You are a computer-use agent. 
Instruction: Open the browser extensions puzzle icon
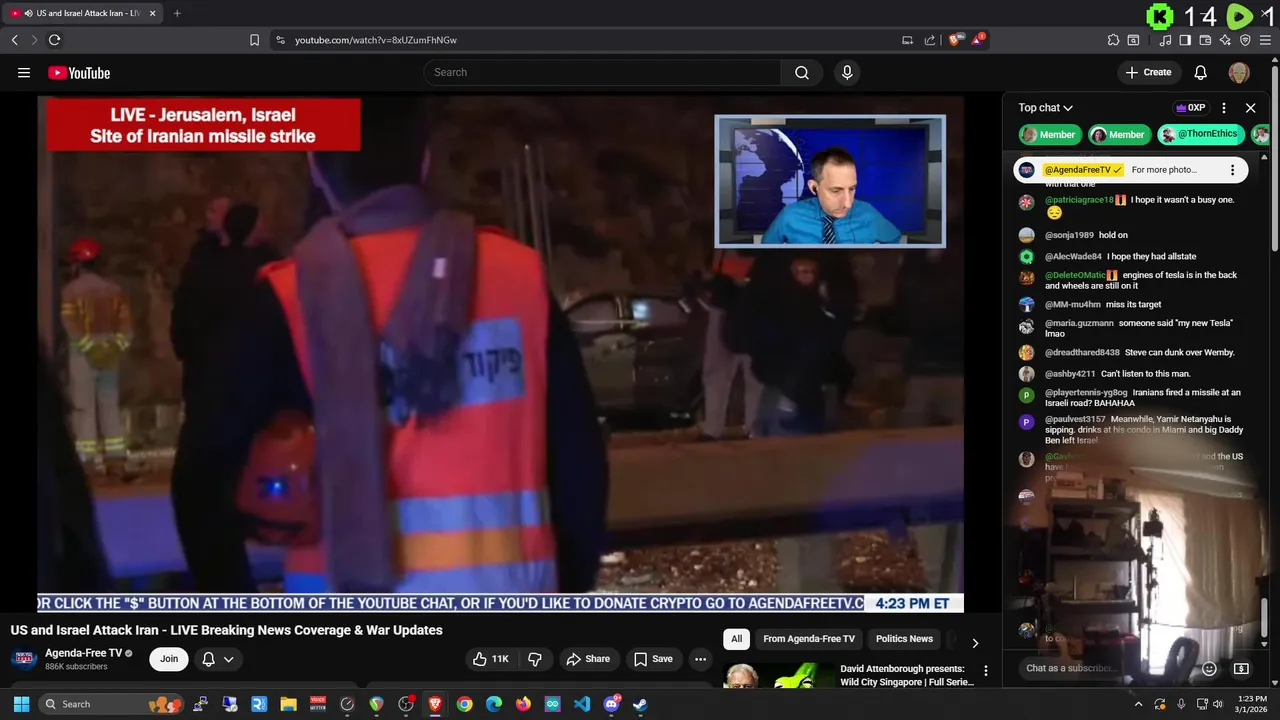(1113, 40)
